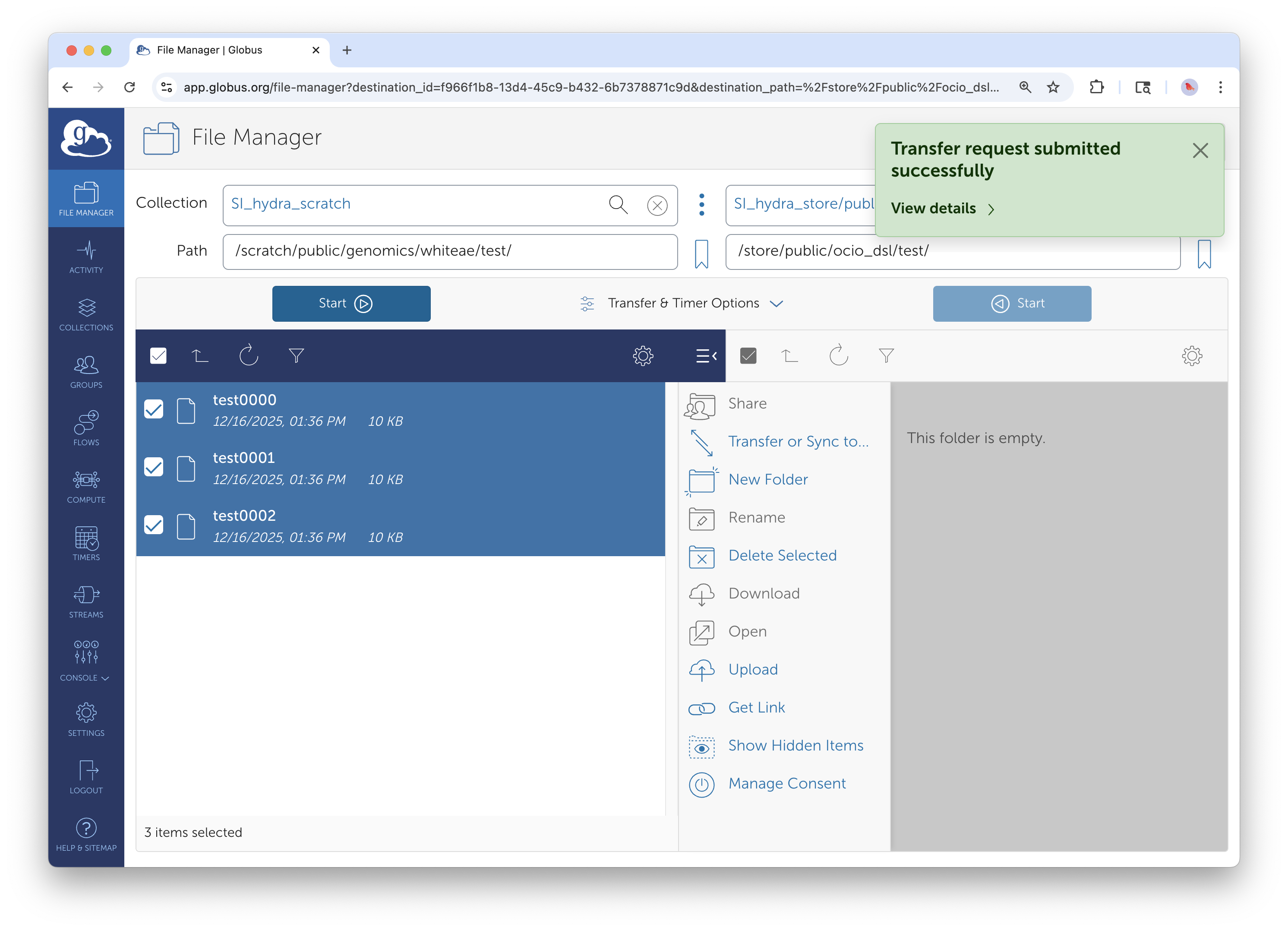Image resolution: width=1288 pixels, height=931 pixels.
Task: Open left pane view settings gear
Action: click(x=643, y=355)
